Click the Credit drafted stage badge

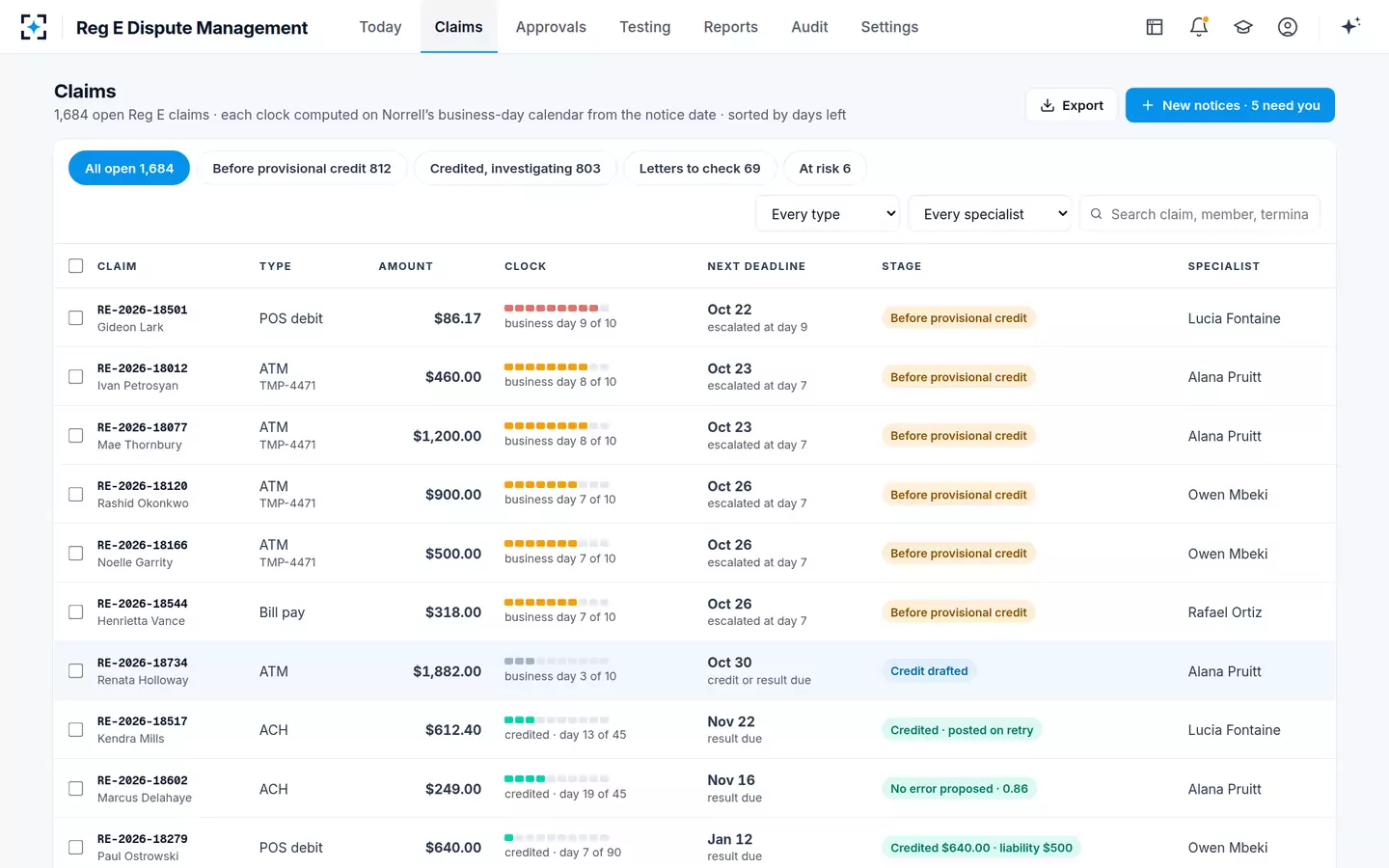click(x=929, y=671)
